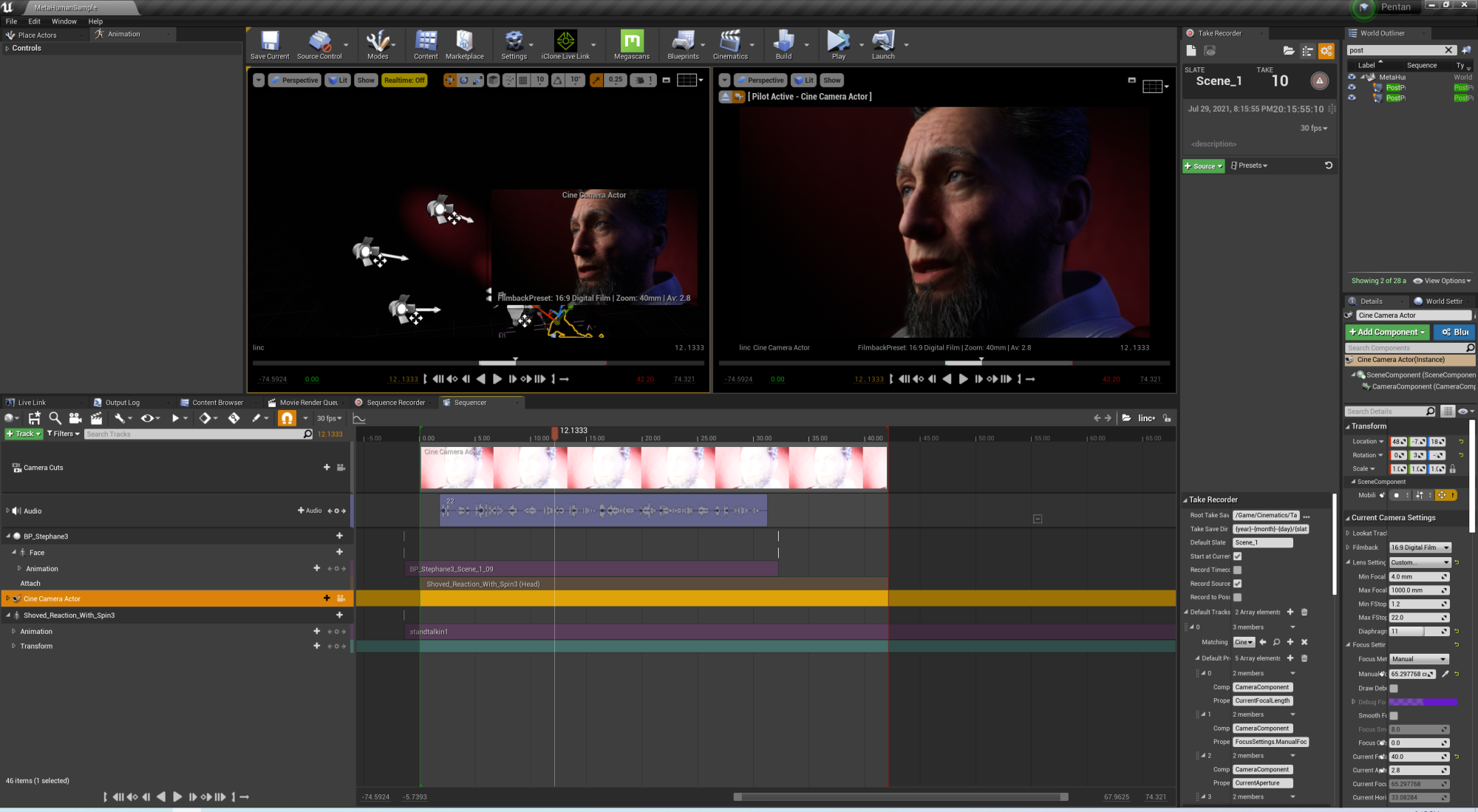Click the Sequencer horizontal timeline scrollbar
This screenshot has width=1478, height=812.
point(900,796)
